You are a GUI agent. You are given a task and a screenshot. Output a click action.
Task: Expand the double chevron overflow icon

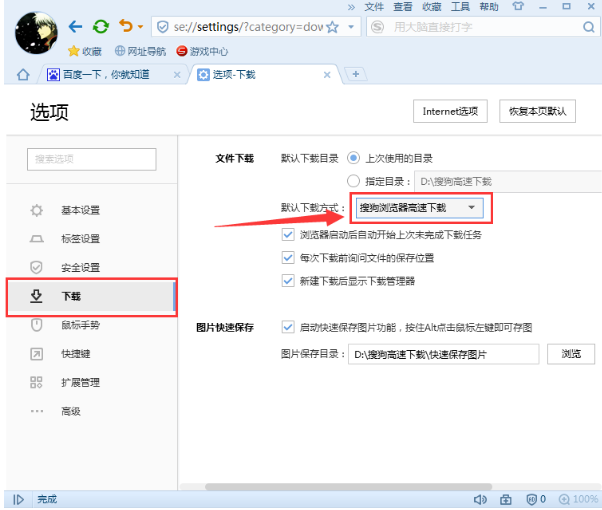pos(351,7)
